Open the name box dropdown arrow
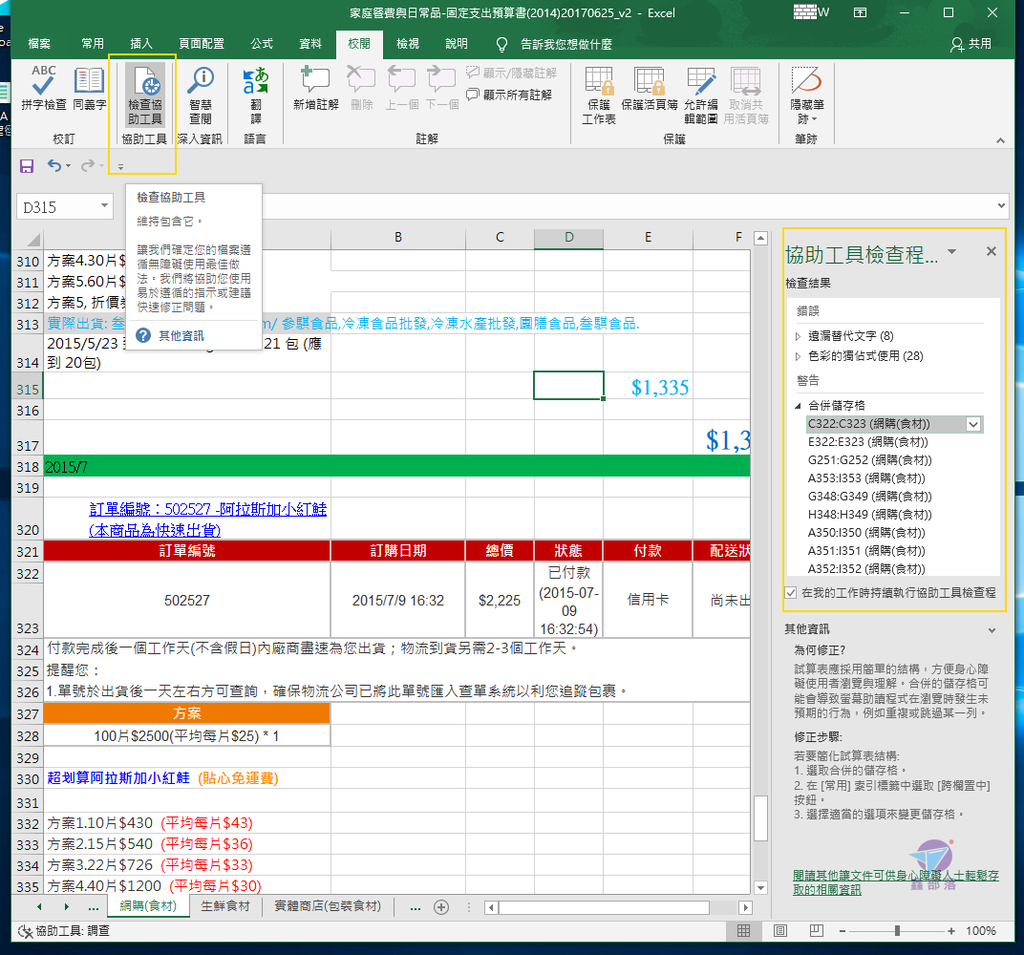The image size is (1024, 955). (x=104, y=206)
